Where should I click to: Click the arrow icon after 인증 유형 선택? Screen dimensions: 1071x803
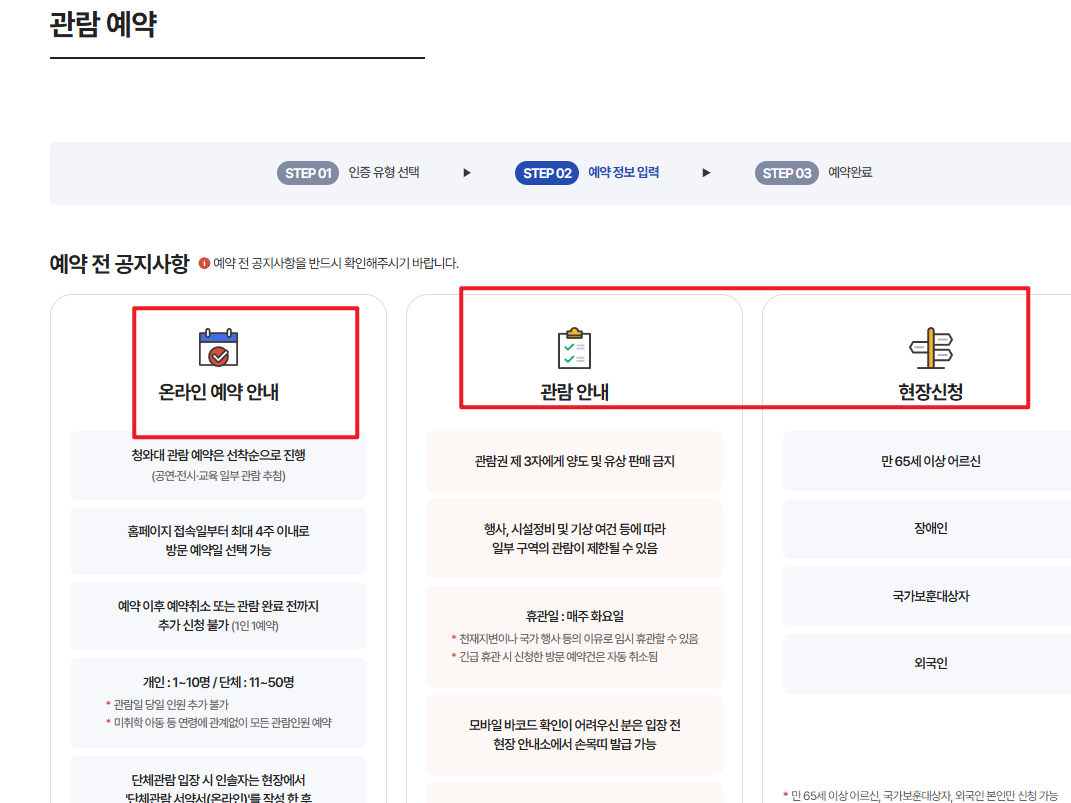point(467,173)
